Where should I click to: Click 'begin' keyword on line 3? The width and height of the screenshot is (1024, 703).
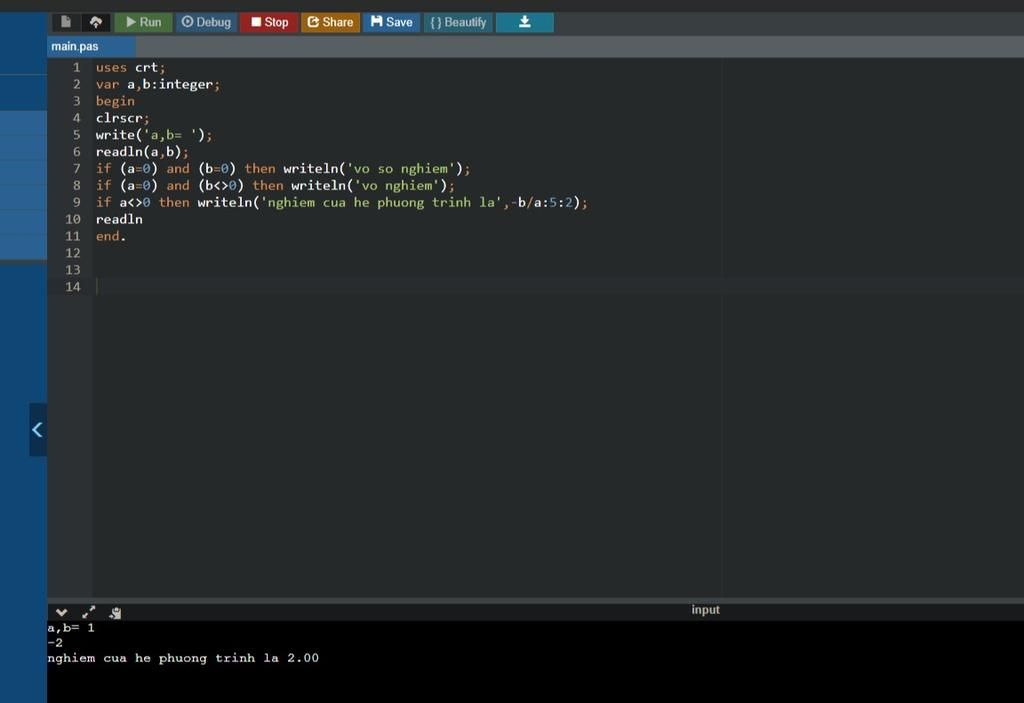(x=115, y=101)
